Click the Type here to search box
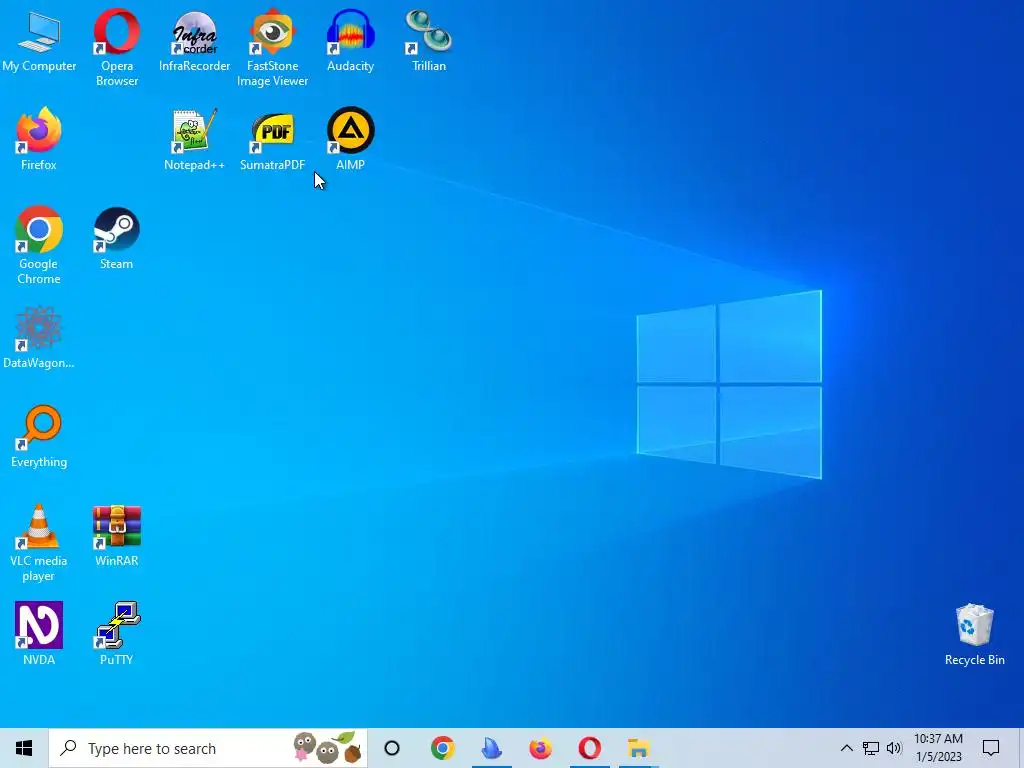The width and height of the screenshot is (1024, 768). tap(208, 748)
